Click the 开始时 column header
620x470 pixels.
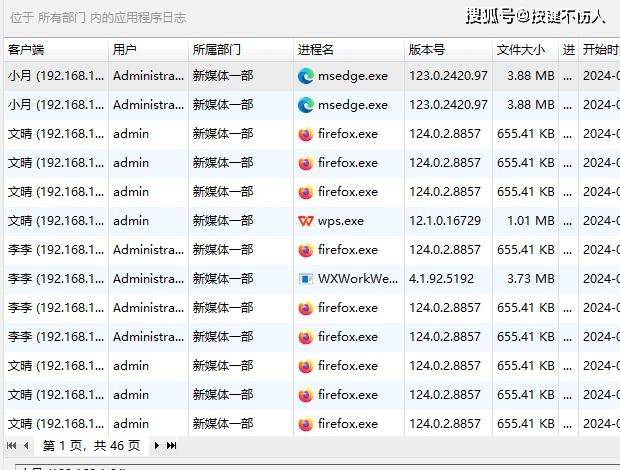[599, 49]
